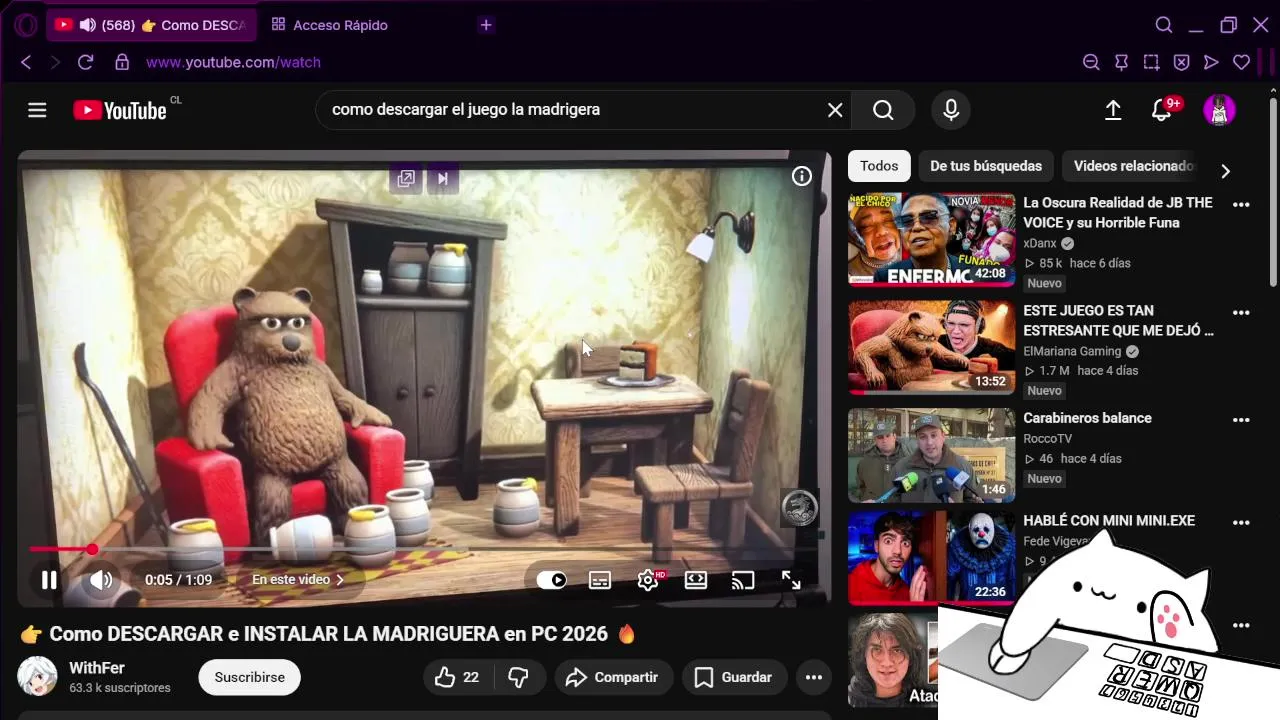Select the 'De tus búsquedas' chip

986,166
